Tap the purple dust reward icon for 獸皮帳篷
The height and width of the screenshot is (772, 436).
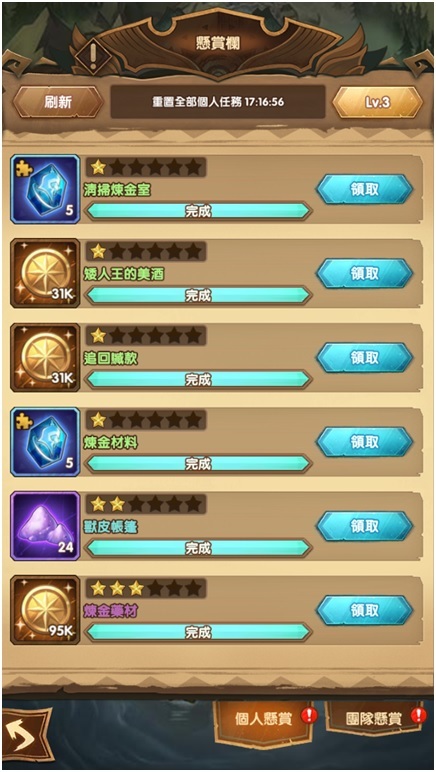click(45, 526)
